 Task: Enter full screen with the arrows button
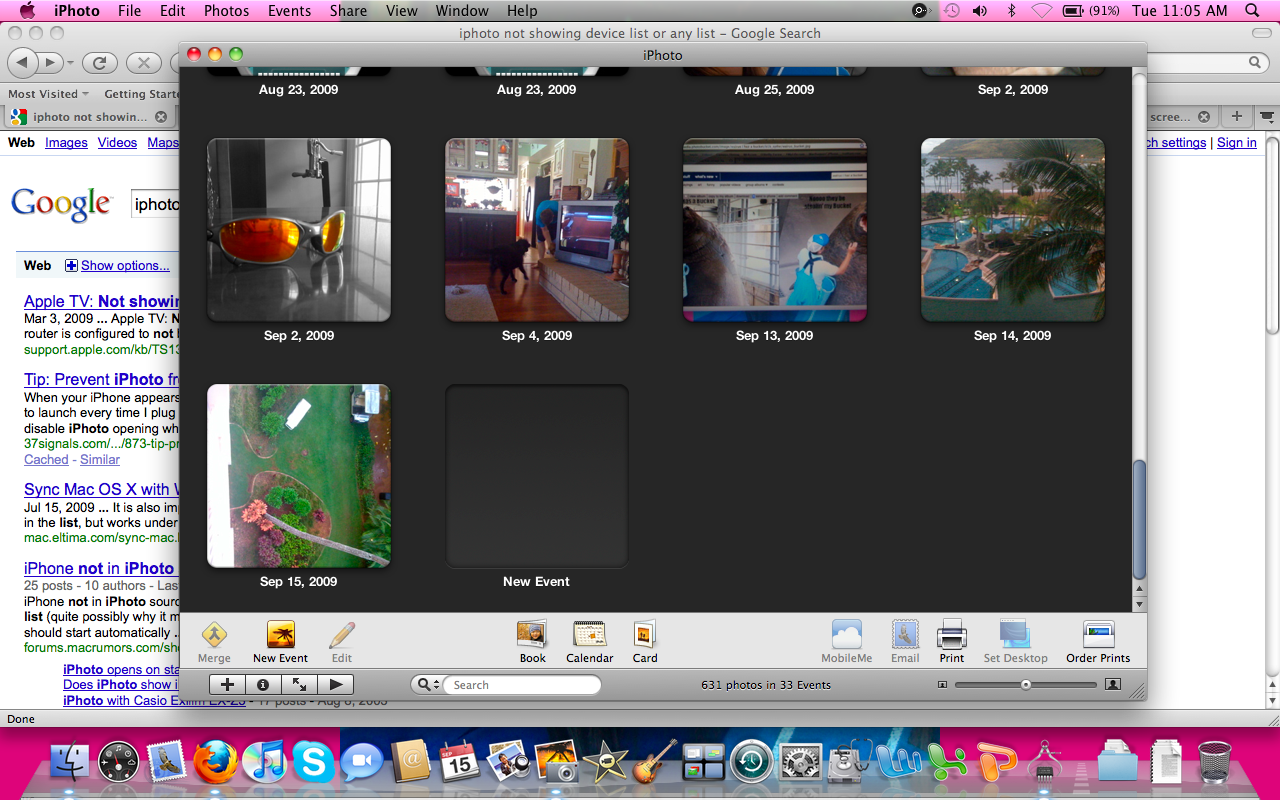(x=300, y=685)
